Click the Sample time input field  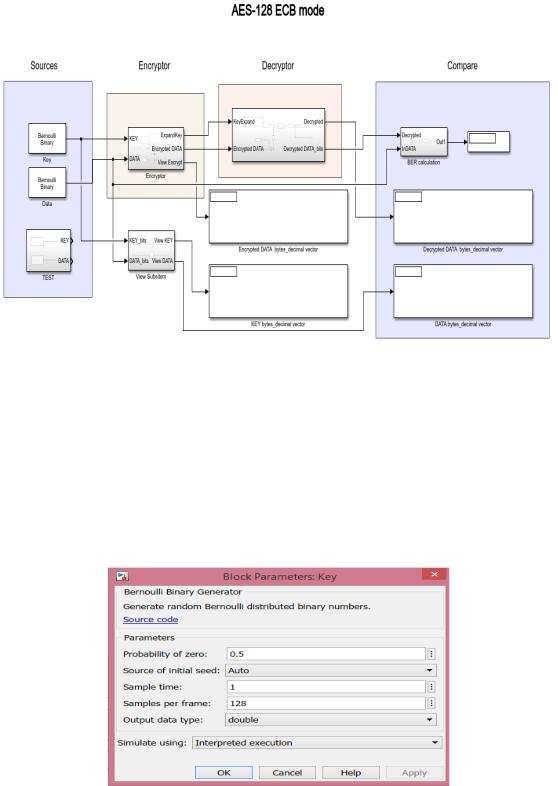coord(326,687)
